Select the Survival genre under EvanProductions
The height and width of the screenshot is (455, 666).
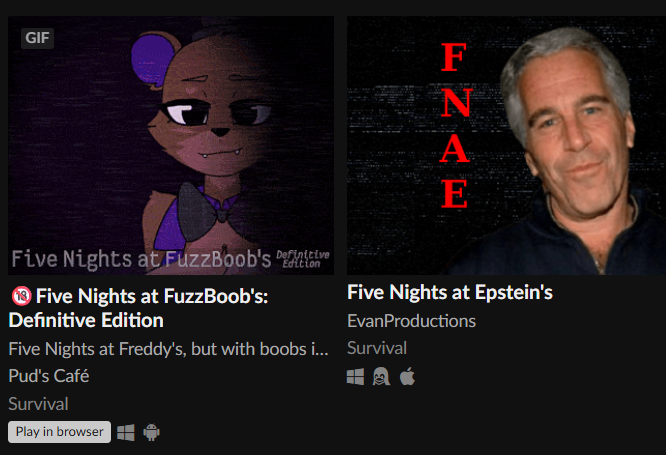377,348
